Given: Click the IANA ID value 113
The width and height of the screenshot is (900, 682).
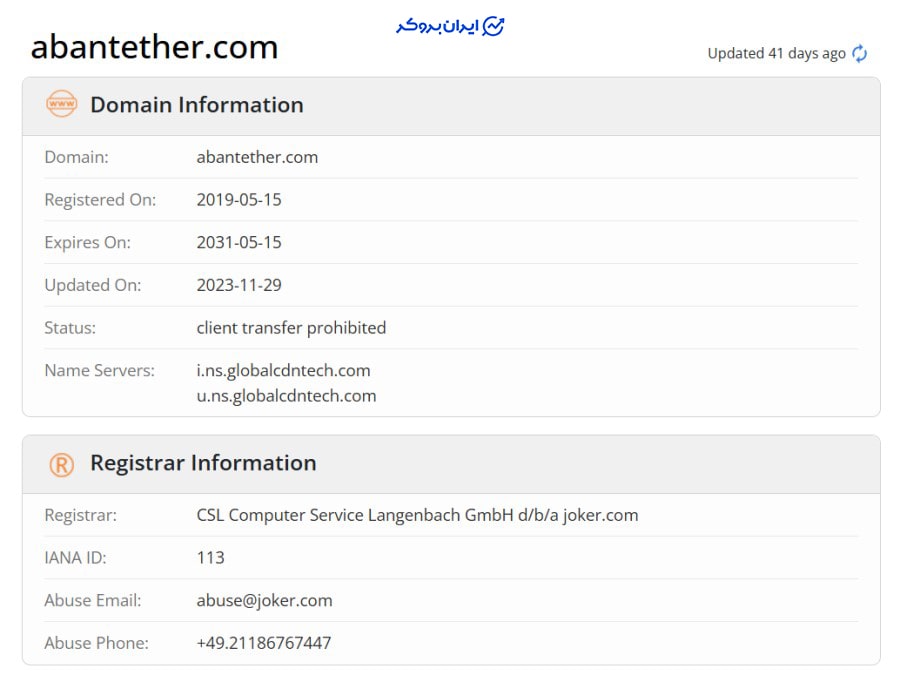Looking at the screenshot, I should pyautogui.click(x=210, y=558).
